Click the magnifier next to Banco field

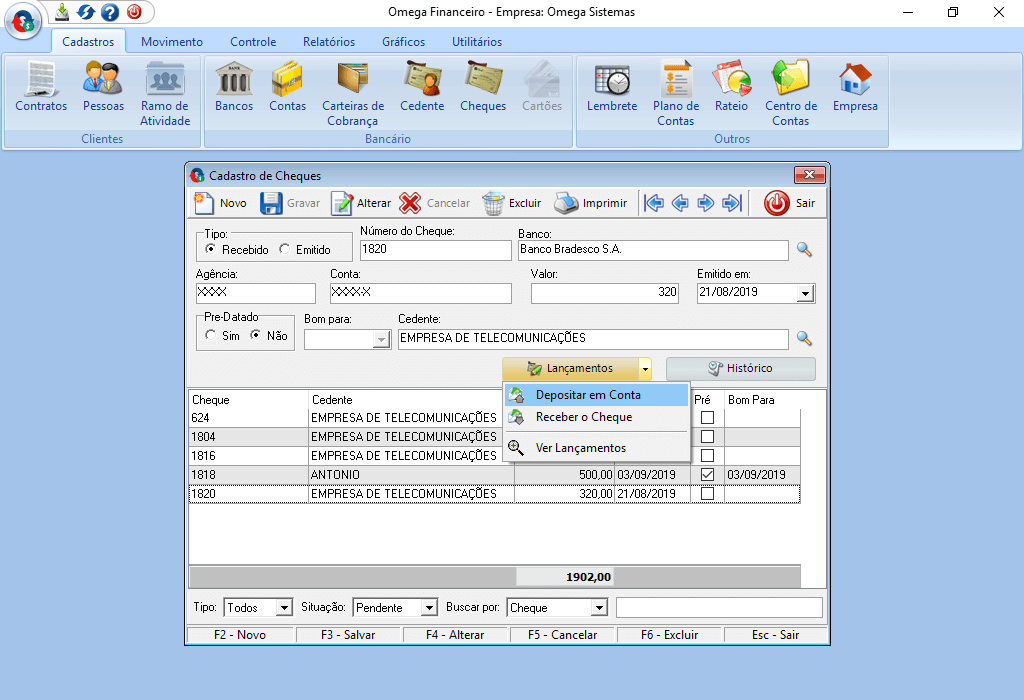click(x=804, y=250)
